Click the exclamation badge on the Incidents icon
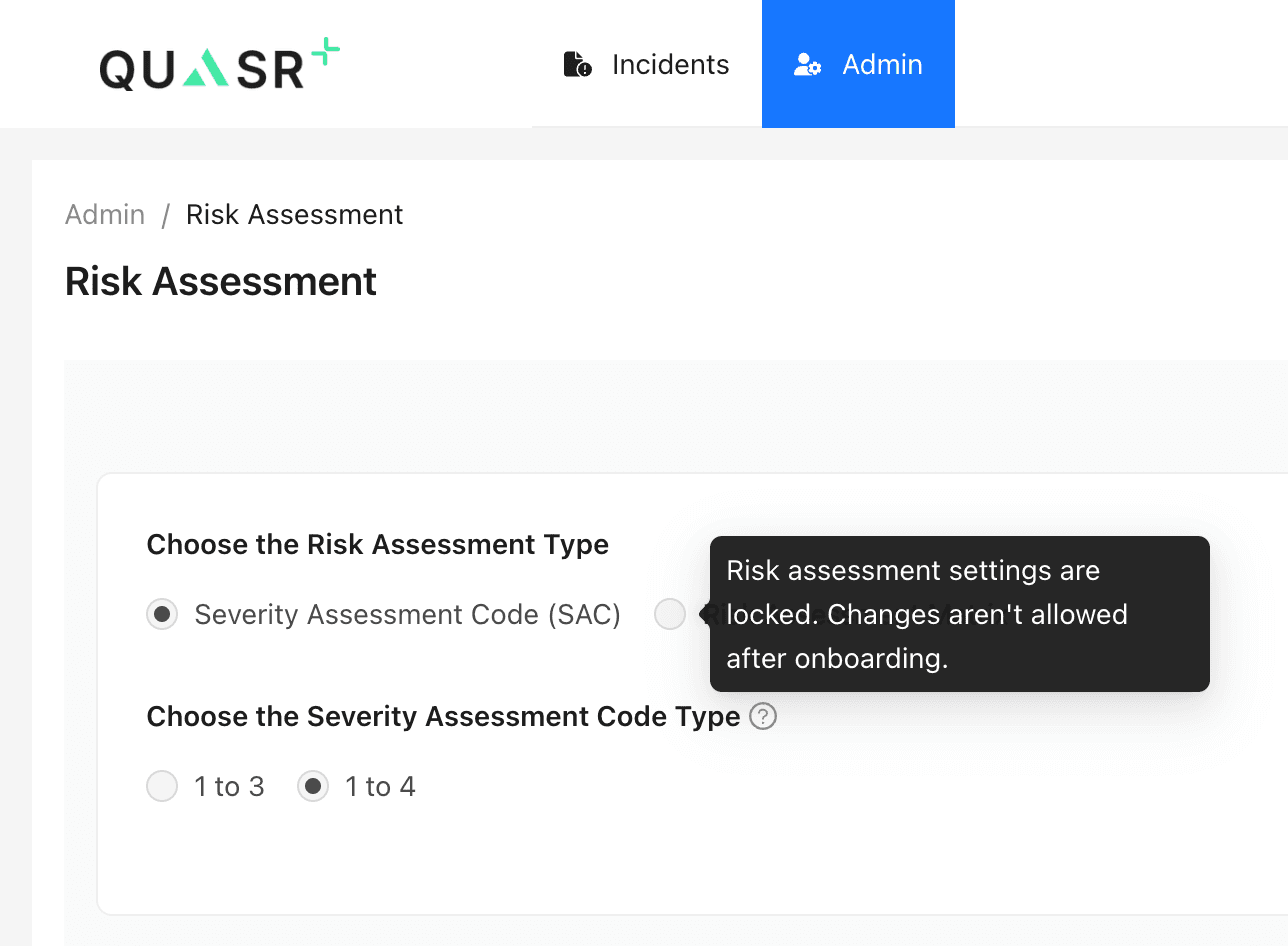1288x946 pixels. pos(583,70)
